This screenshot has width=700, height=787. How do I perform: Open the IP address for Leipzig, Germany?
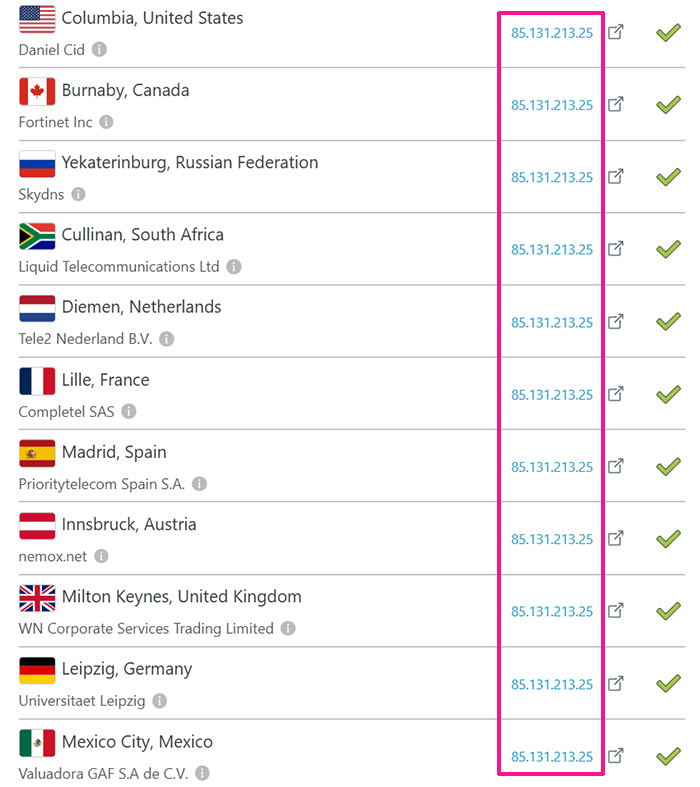(552, 684)
